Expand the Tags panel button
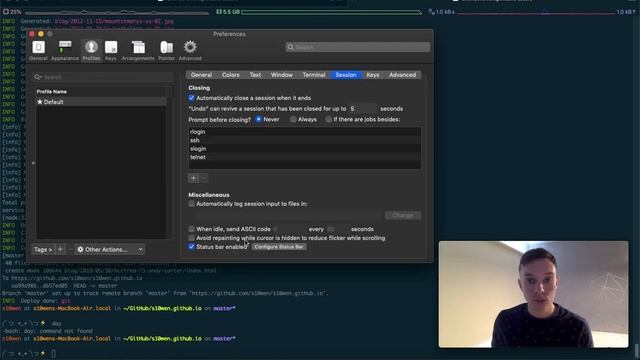 [x=43, y=249]
